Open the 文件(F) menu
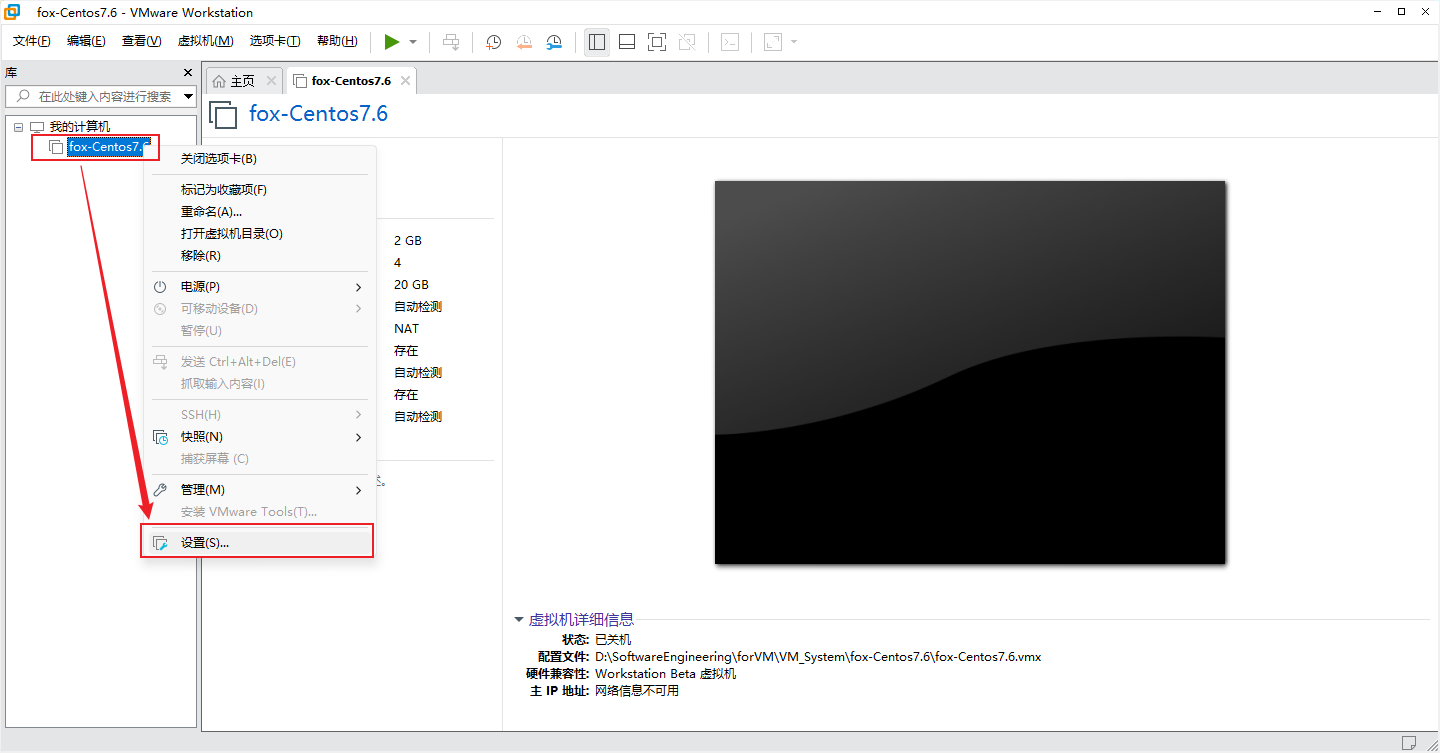Screen dimensions: 1440x753 [32, 41]
